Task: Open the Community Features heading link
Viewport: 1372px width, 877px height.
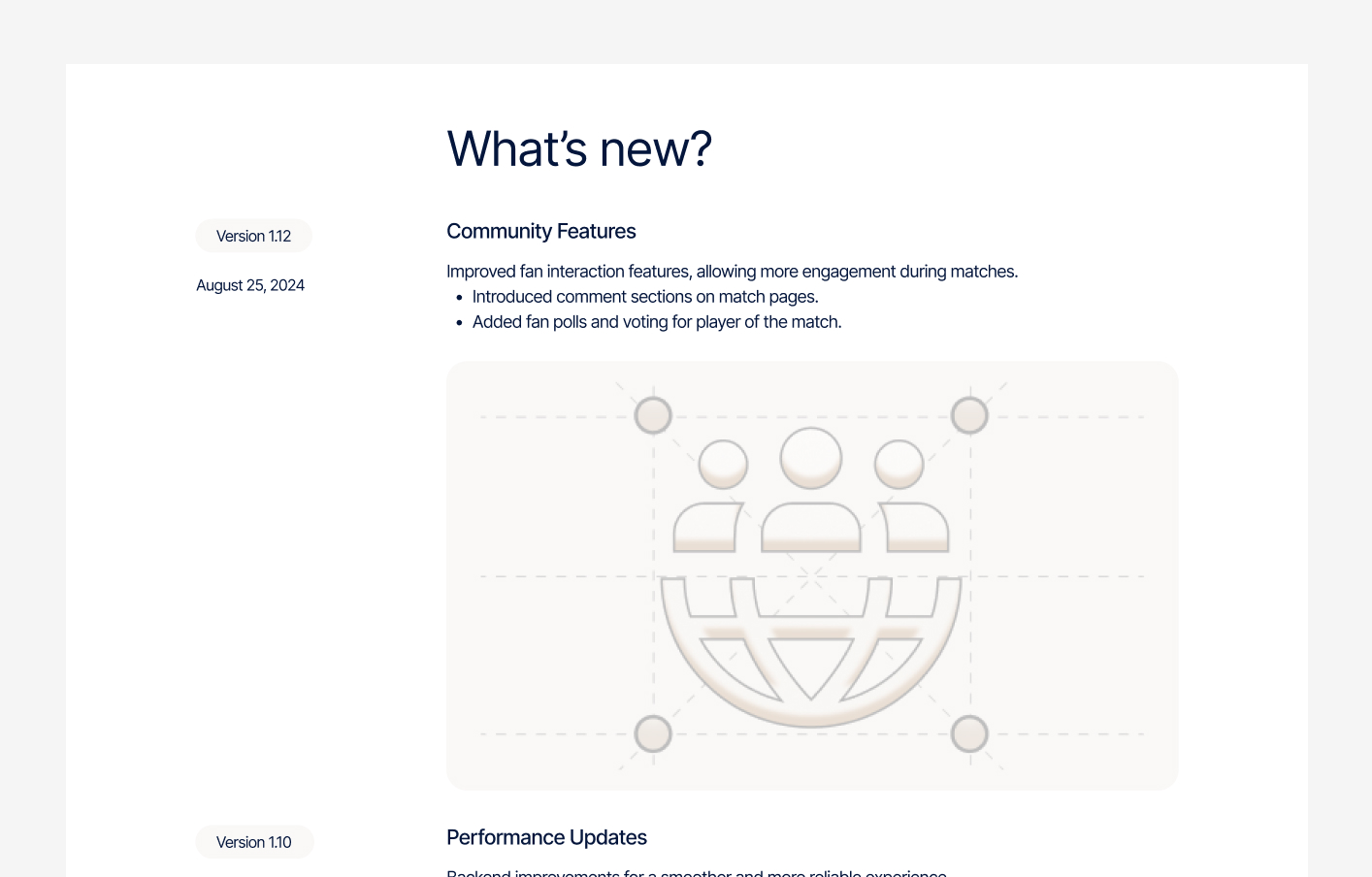Action: pos(540,231)
